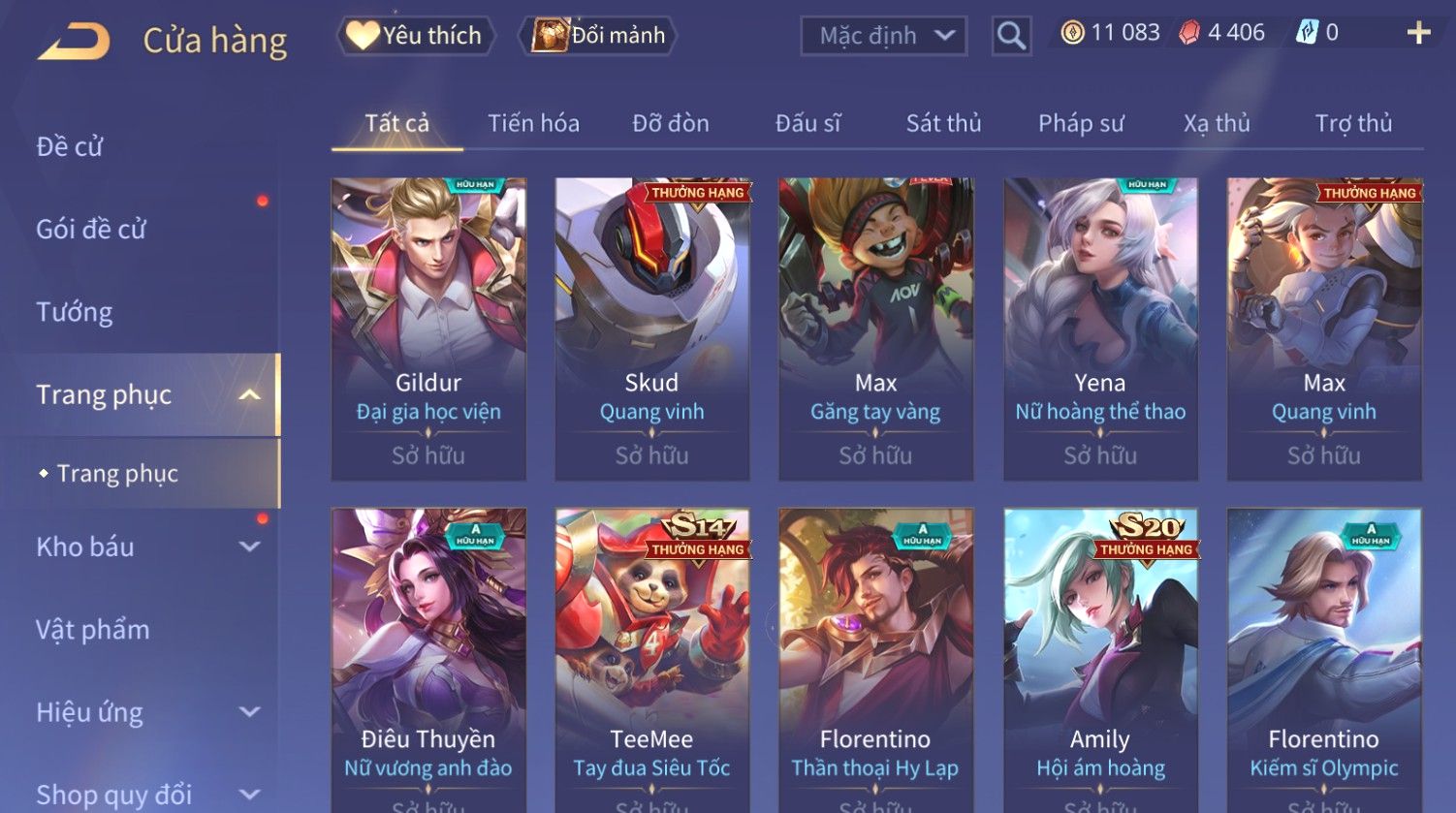Expand the Hiệu ứng sidebar section
Image resolution: width=1456 pixels, height=813 pixels.
[x=249, y=712]
